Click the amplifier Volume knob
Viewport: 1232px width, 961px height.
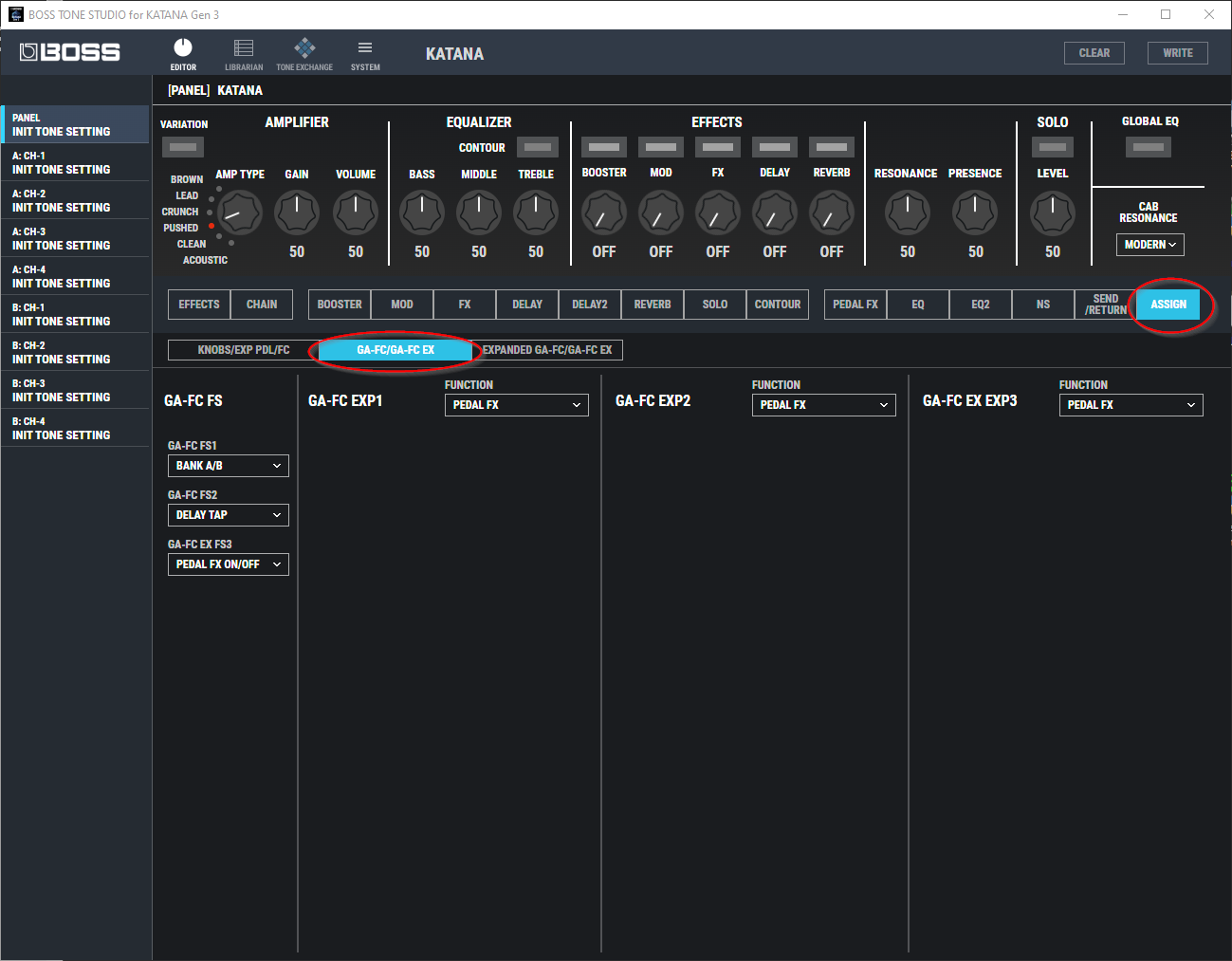(x=356, y=213)
